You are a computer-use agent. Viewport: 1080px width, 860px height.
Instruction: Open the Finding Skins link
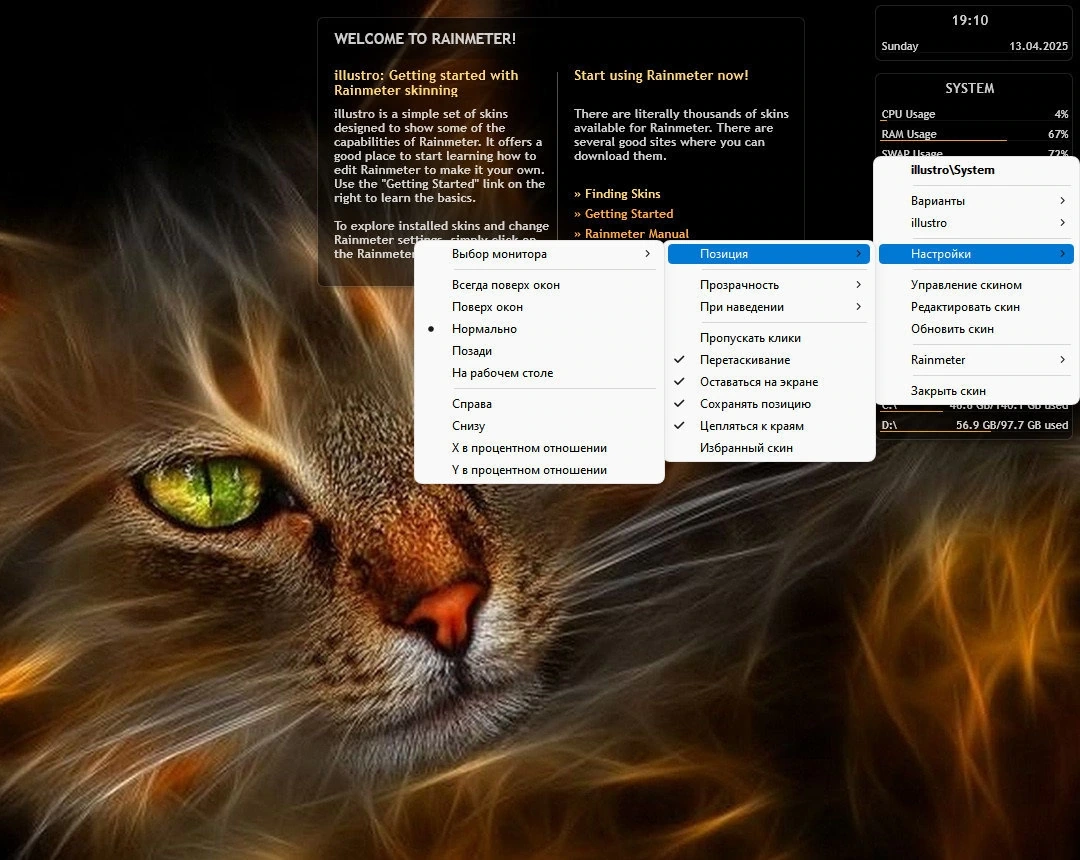(x=617, y=193)
